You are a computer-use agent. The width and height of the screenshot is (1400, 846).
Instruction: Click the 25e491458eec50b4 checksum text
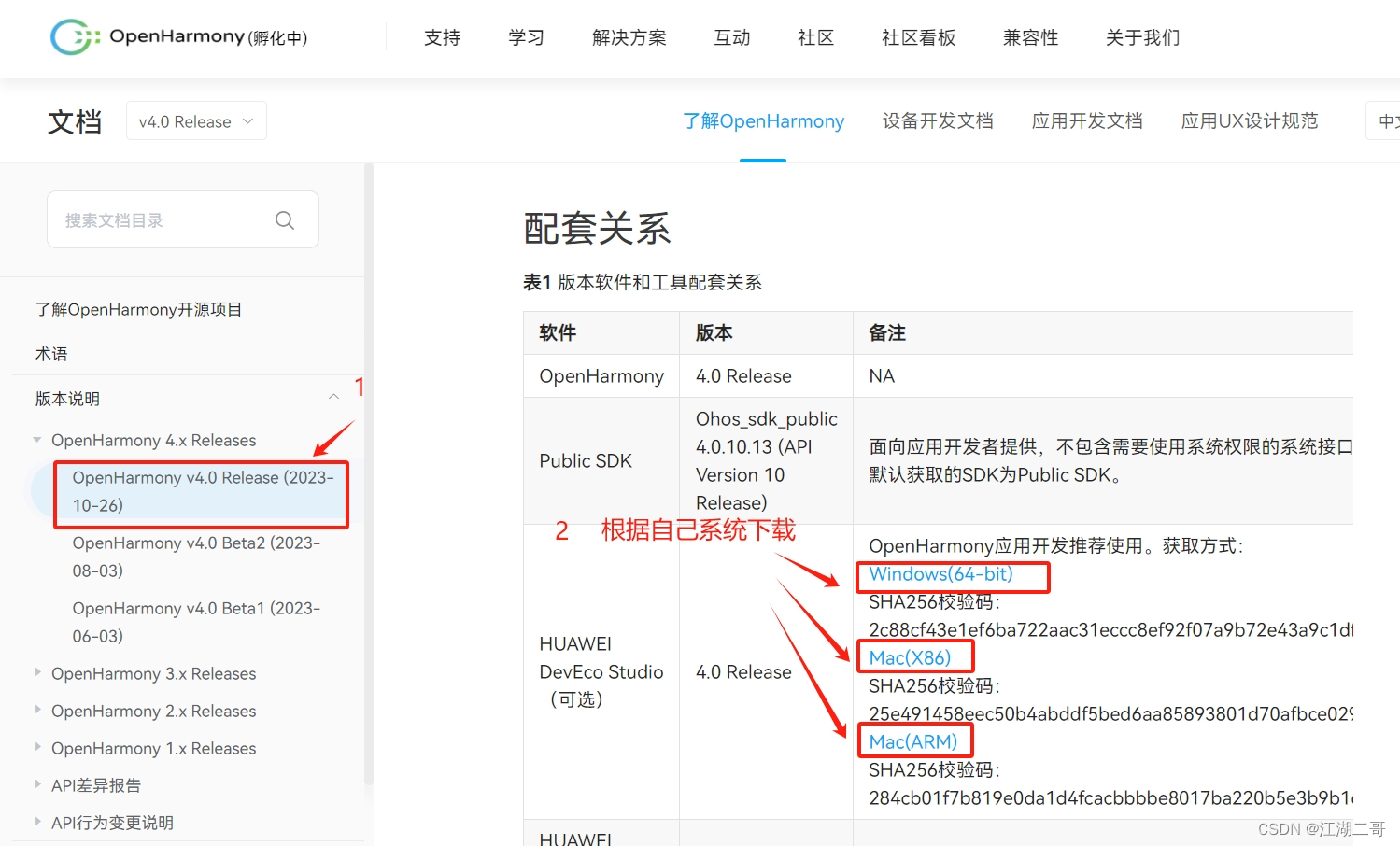1110,713
